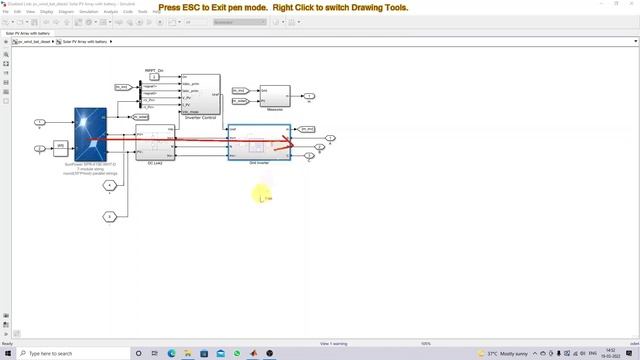Open the Diagram menu

click(x=66, y=12)
